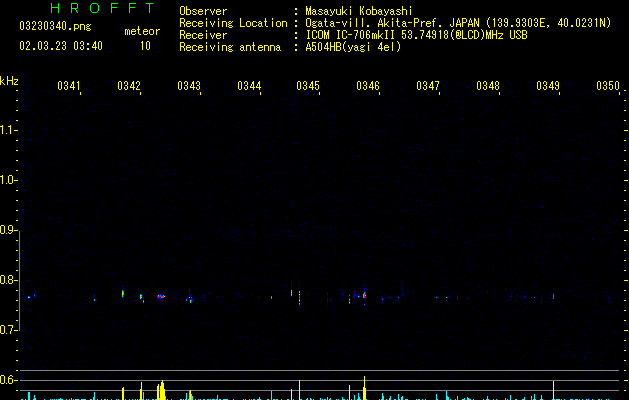Click the 0350 time marker

pyautogui.click(x=608, y=85)
